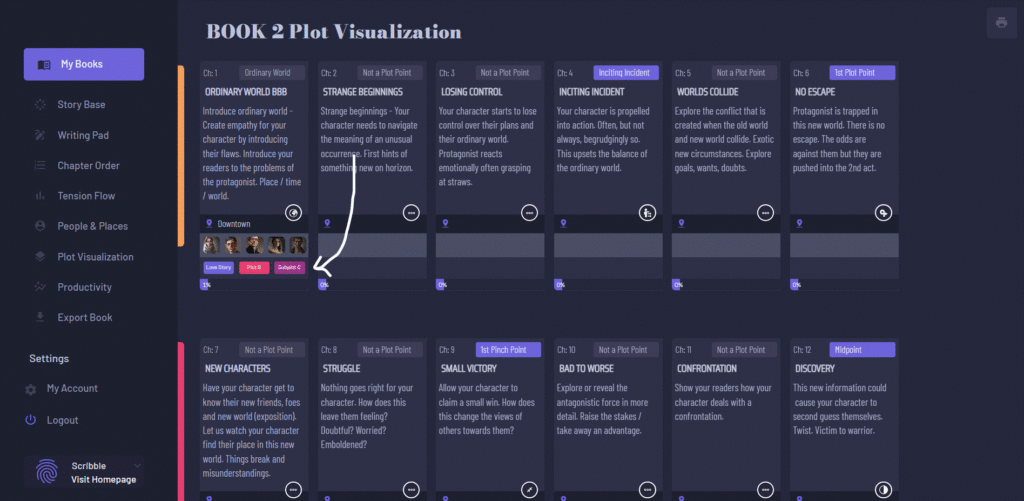Open the ellipsis icon on Strange Beginnings card

411,212
